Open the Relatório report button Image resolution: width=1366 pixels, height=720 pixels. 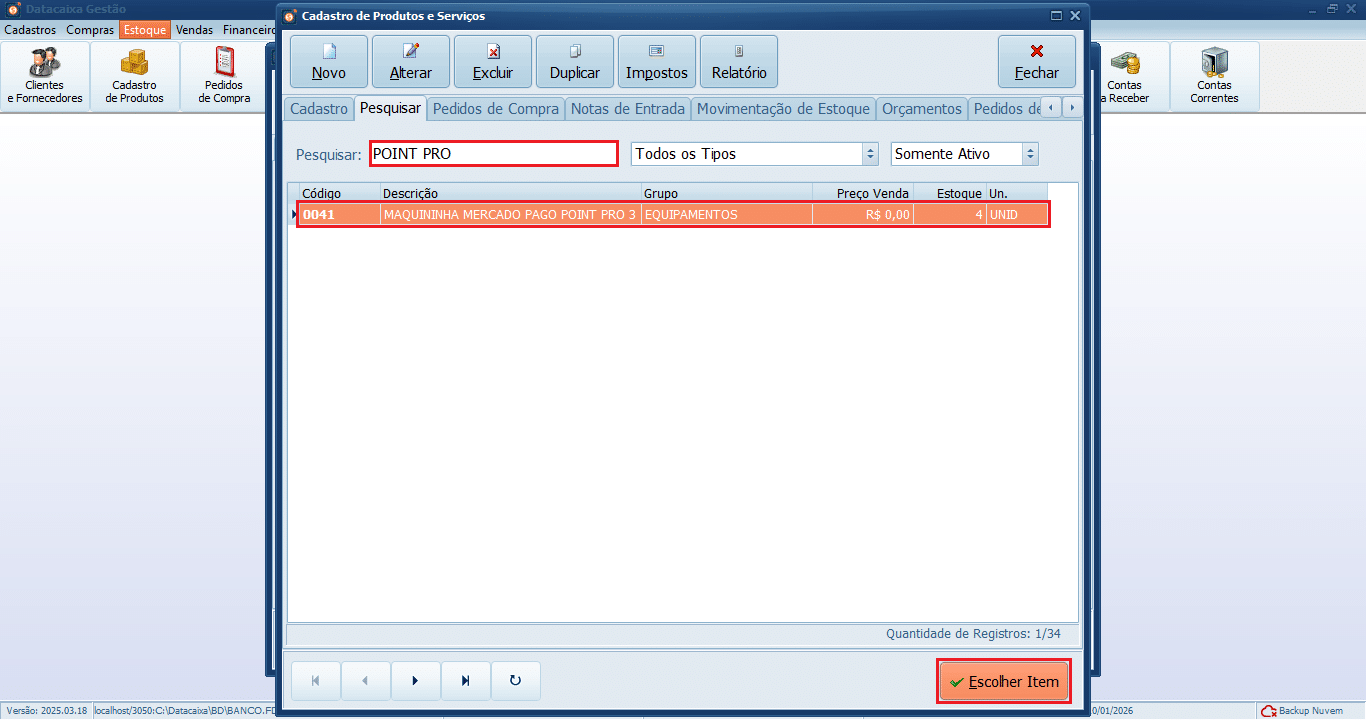(x=739, y=62)
